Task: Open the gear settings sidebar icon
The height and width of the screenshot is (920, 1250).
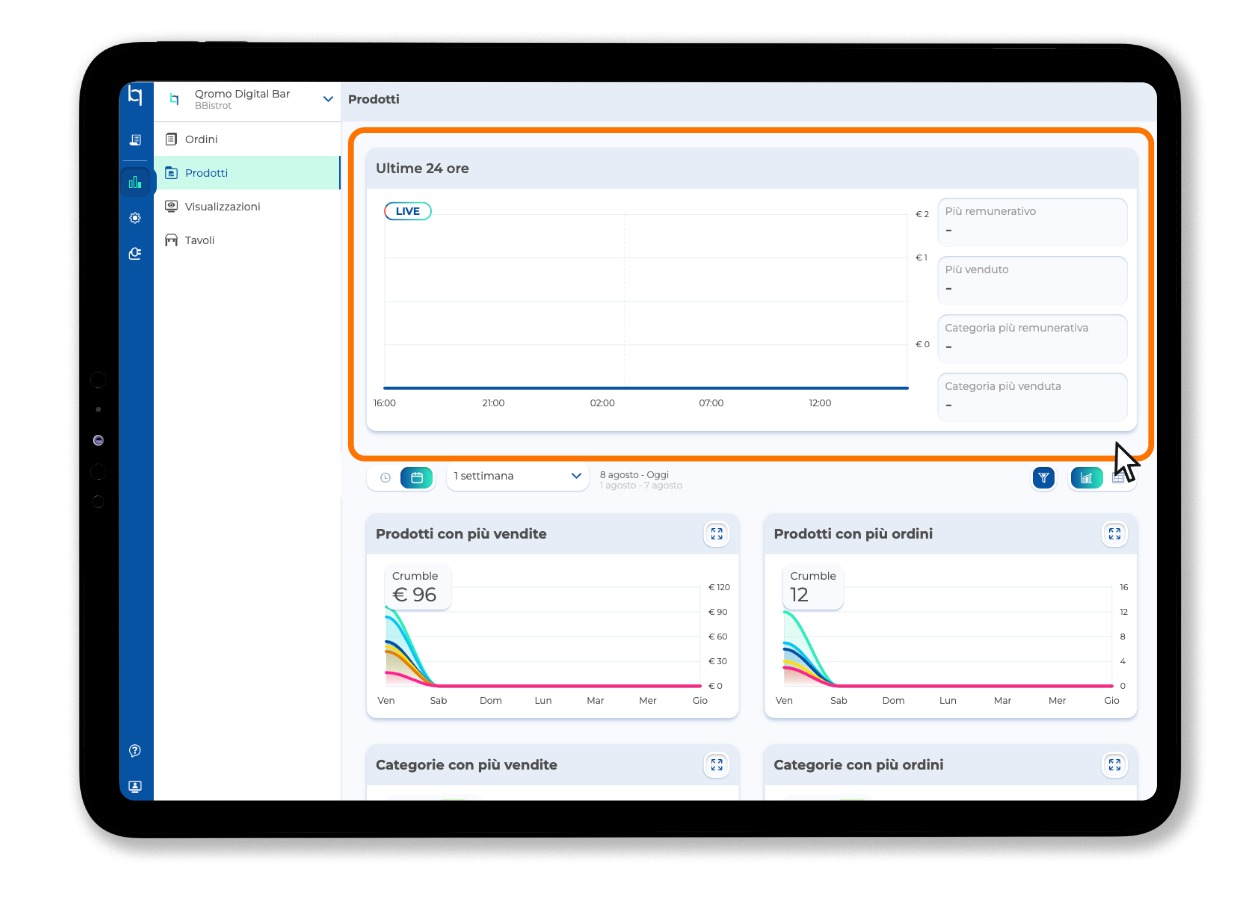Action: (x=135, y=217)
